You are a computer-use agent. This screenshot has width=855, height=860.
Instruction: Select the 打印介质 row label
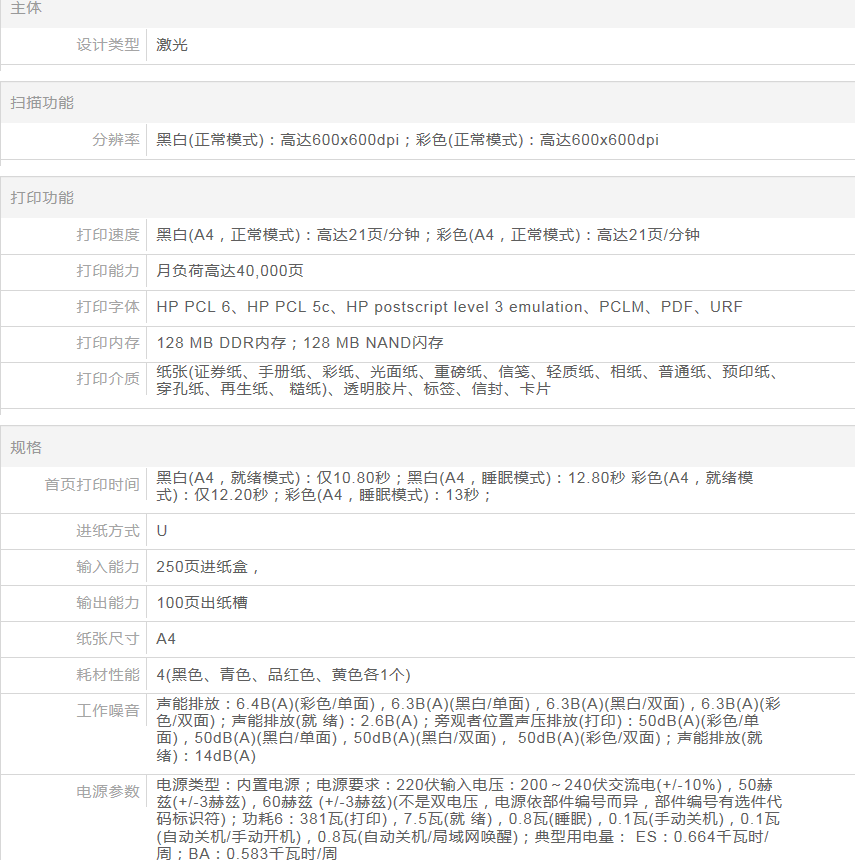pyautogui.click(x=108, y=379)
